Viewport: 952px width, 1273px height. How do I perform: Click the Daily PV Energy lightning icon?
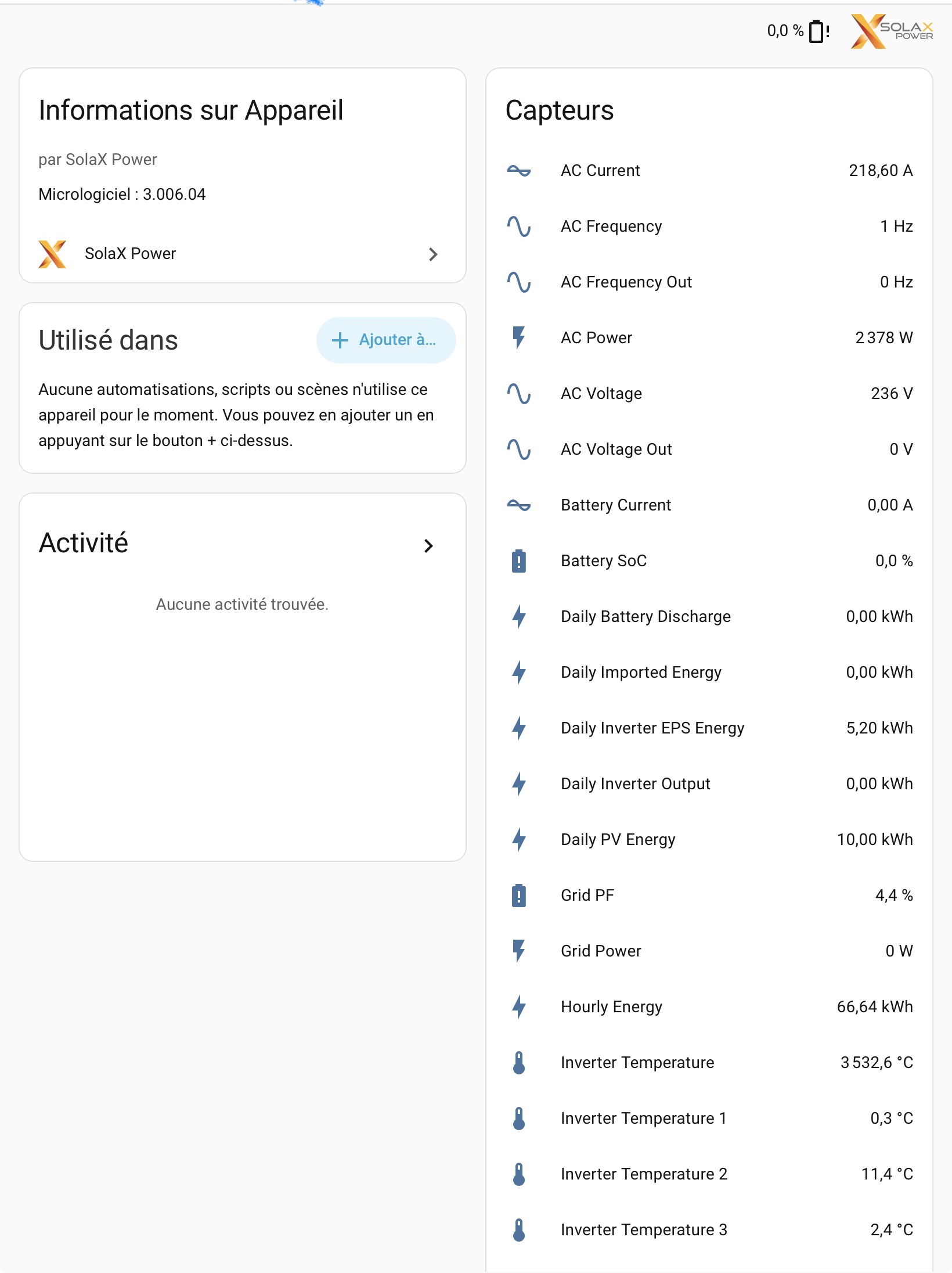pyautogui.click(x=519, y=840)
